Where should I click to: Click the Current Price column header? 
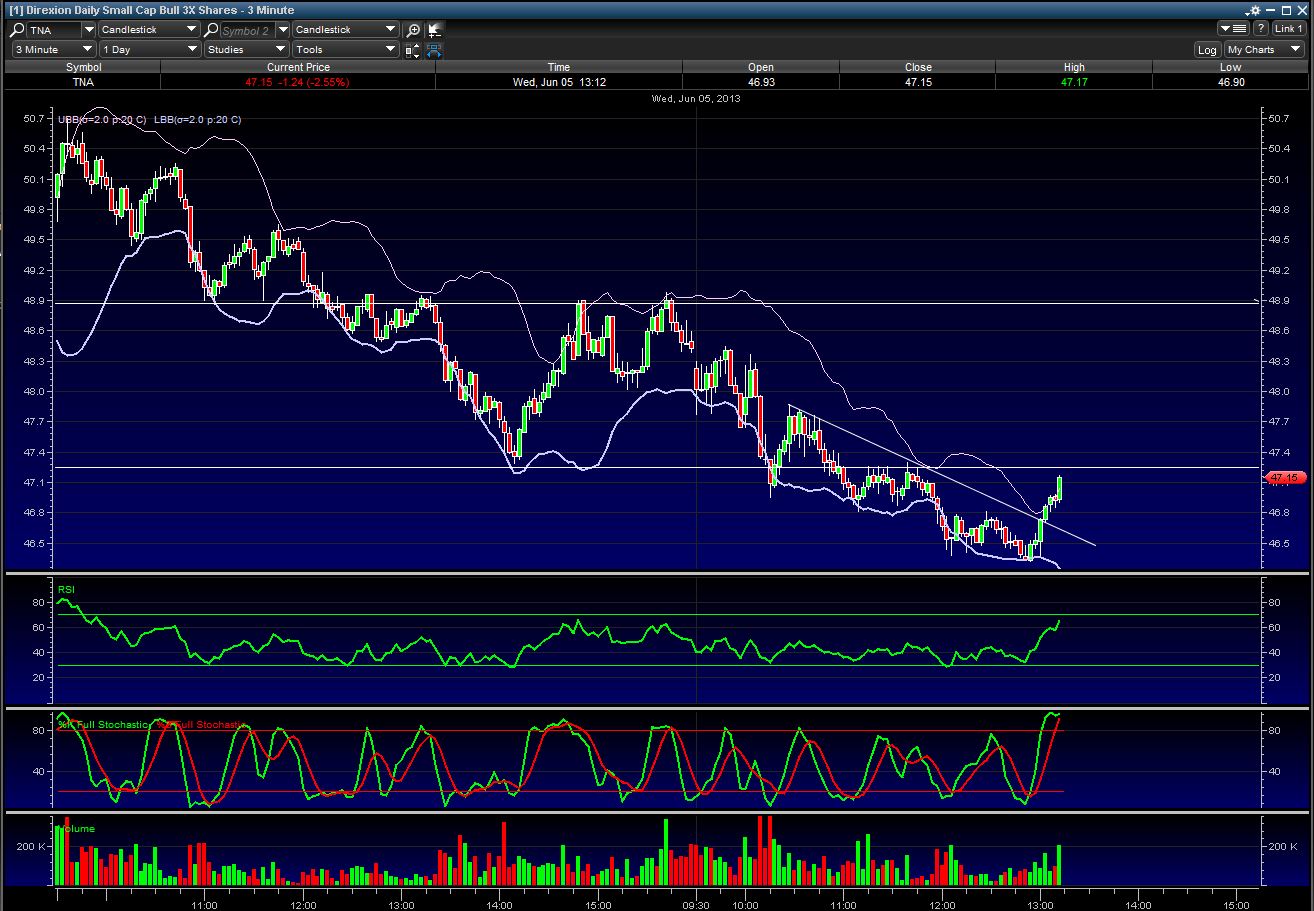(298, 67)
